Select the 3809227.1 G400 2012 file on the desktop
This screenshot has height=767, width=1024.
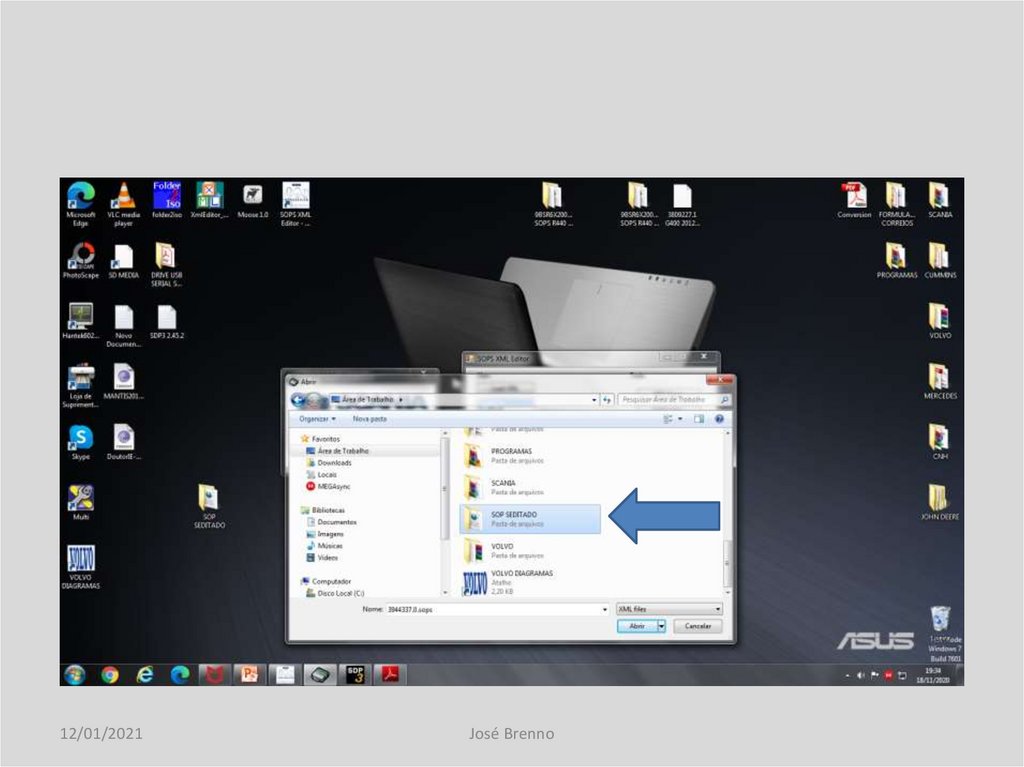pos(682,204)
